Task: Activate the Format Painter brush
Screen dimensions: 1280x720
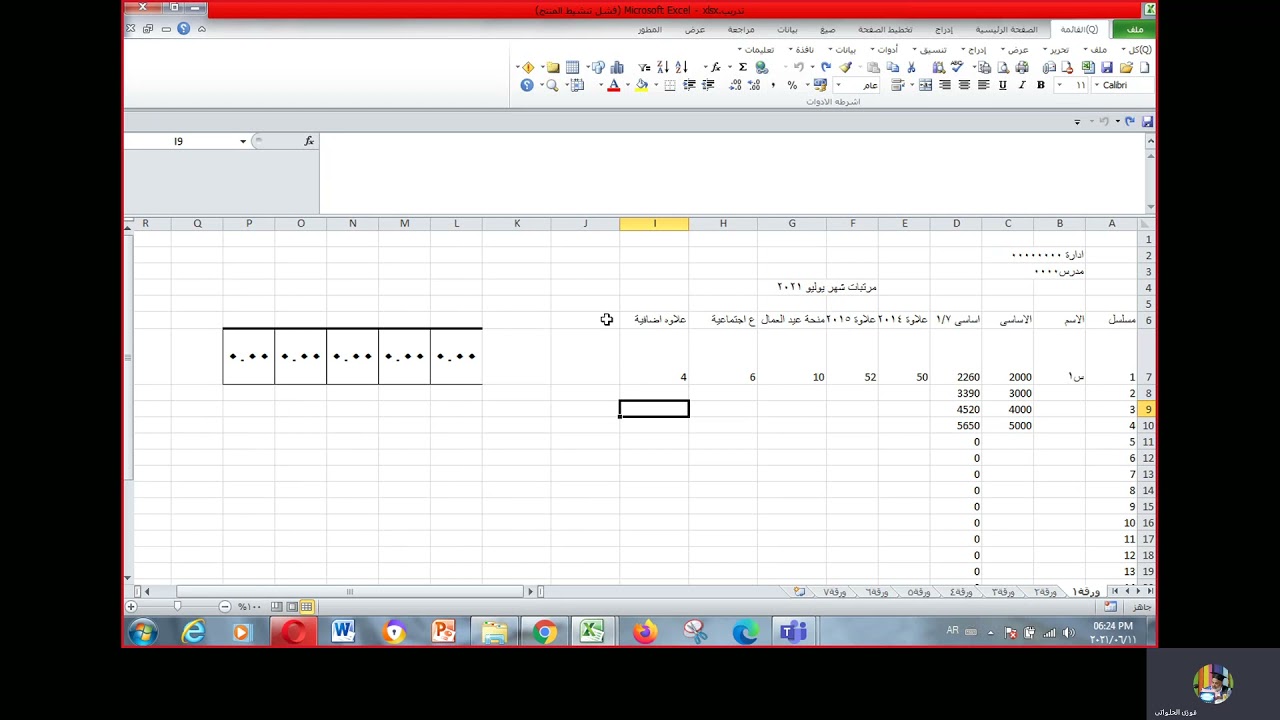Action: (x=845, y=67)
